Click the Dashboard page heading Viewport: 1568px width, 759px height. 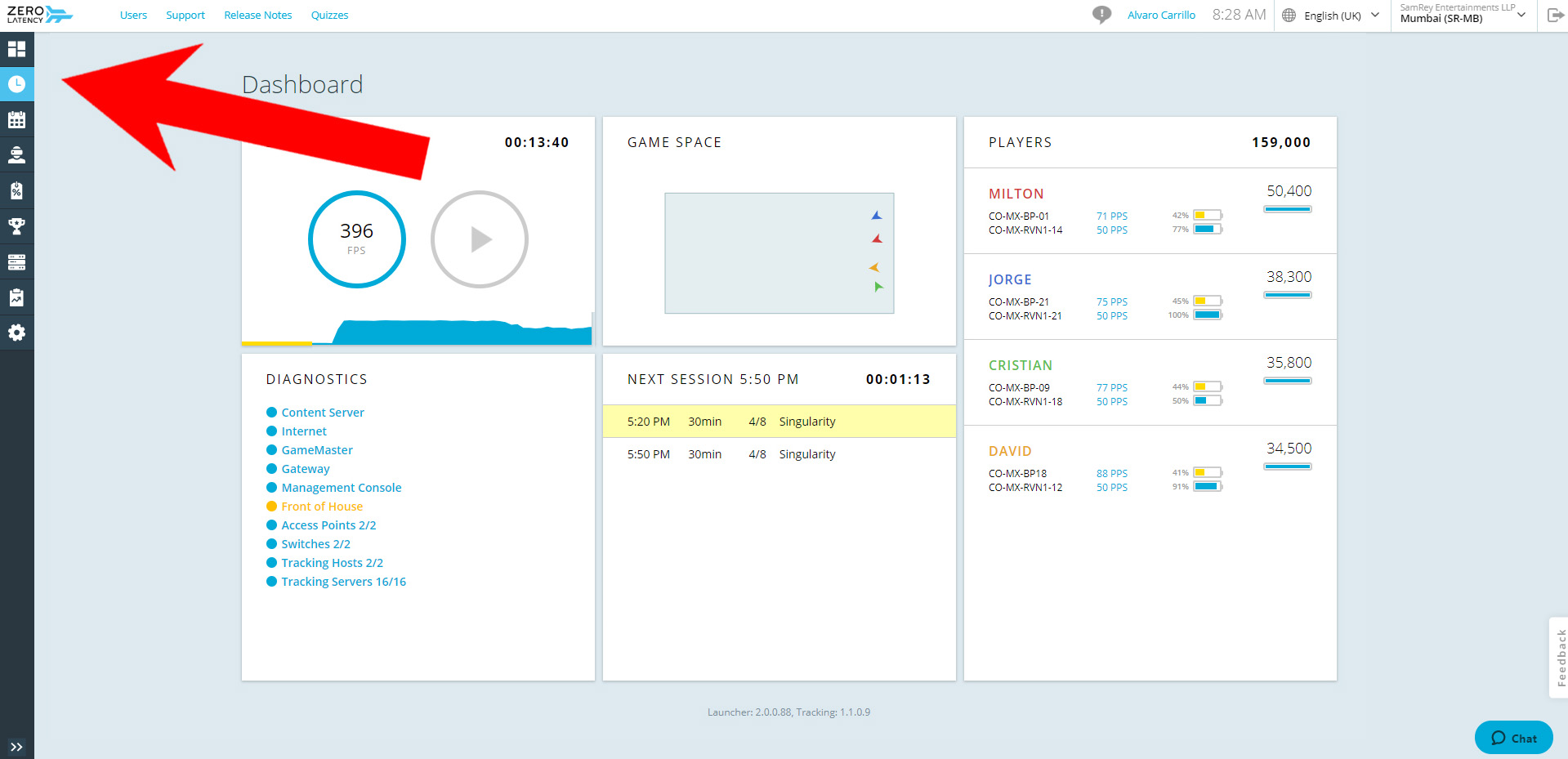[302, 85]
